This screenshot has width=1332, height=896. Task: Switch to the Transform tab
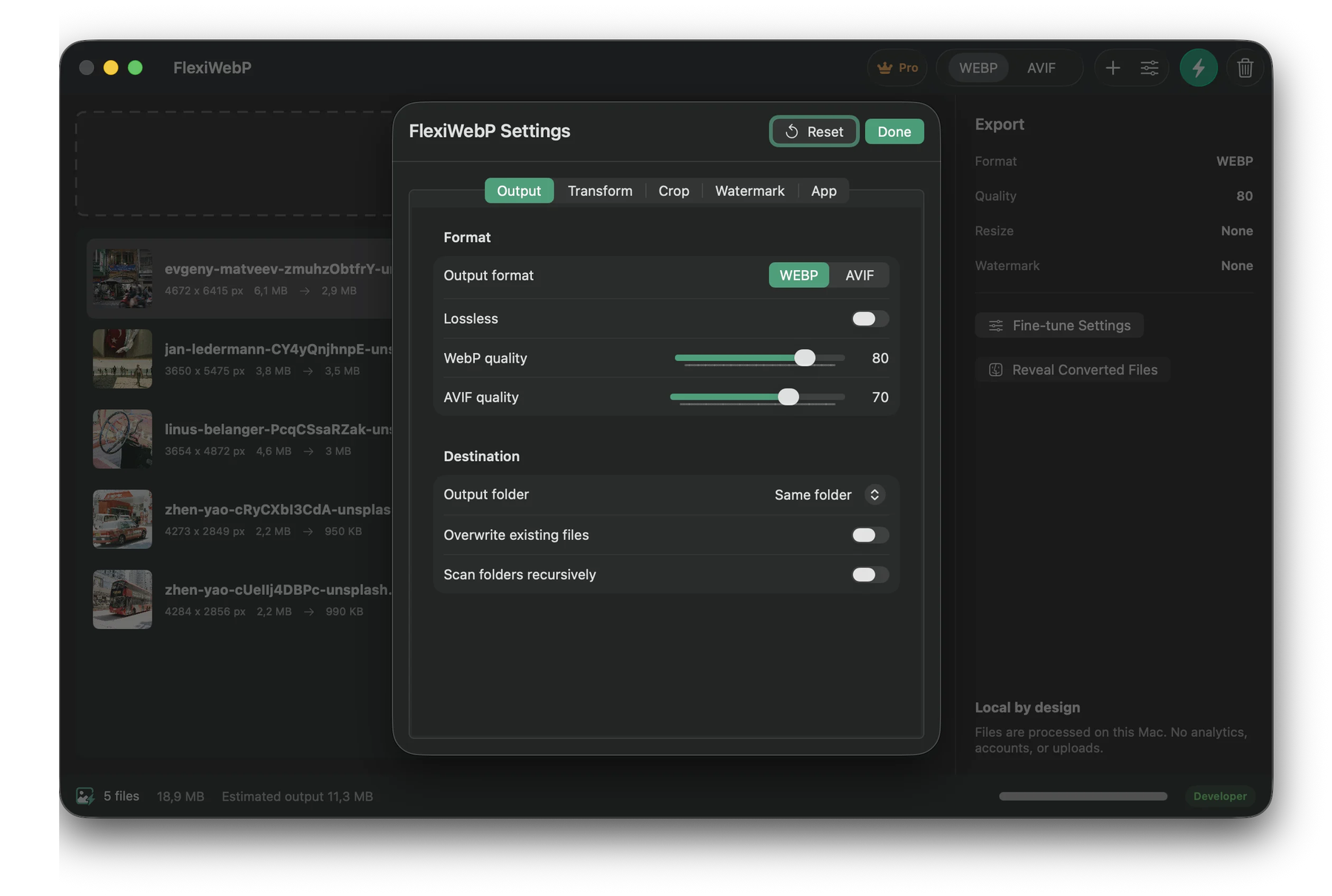pos(599,191)
